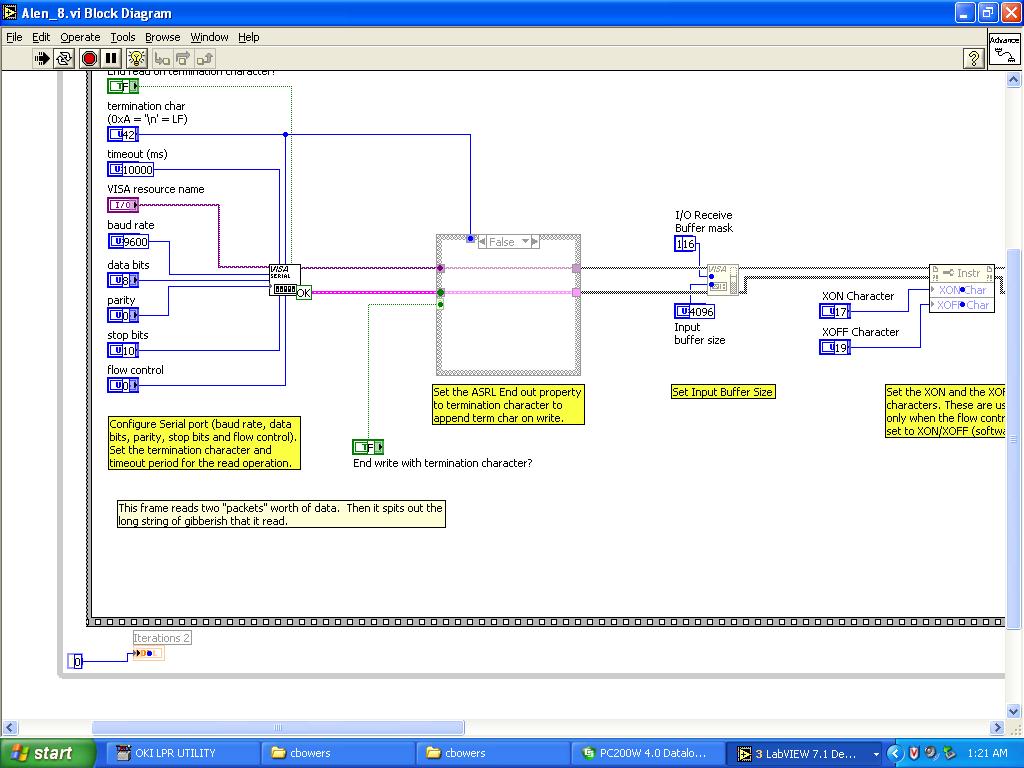
Task: Open the File menu
Action: (x=14, y=37)
